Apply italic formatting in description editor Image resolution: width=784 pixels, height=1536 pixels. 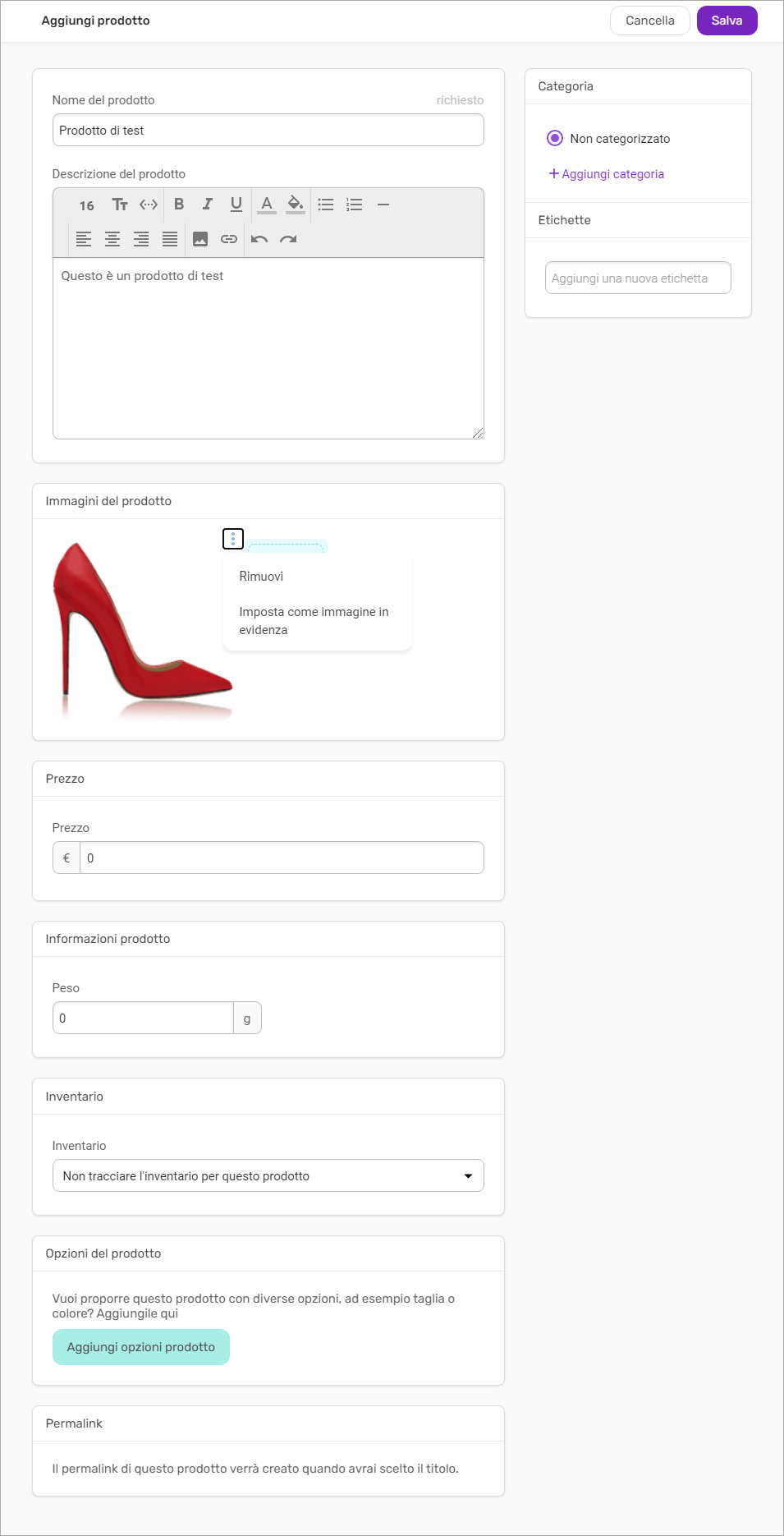pos(208,205)
